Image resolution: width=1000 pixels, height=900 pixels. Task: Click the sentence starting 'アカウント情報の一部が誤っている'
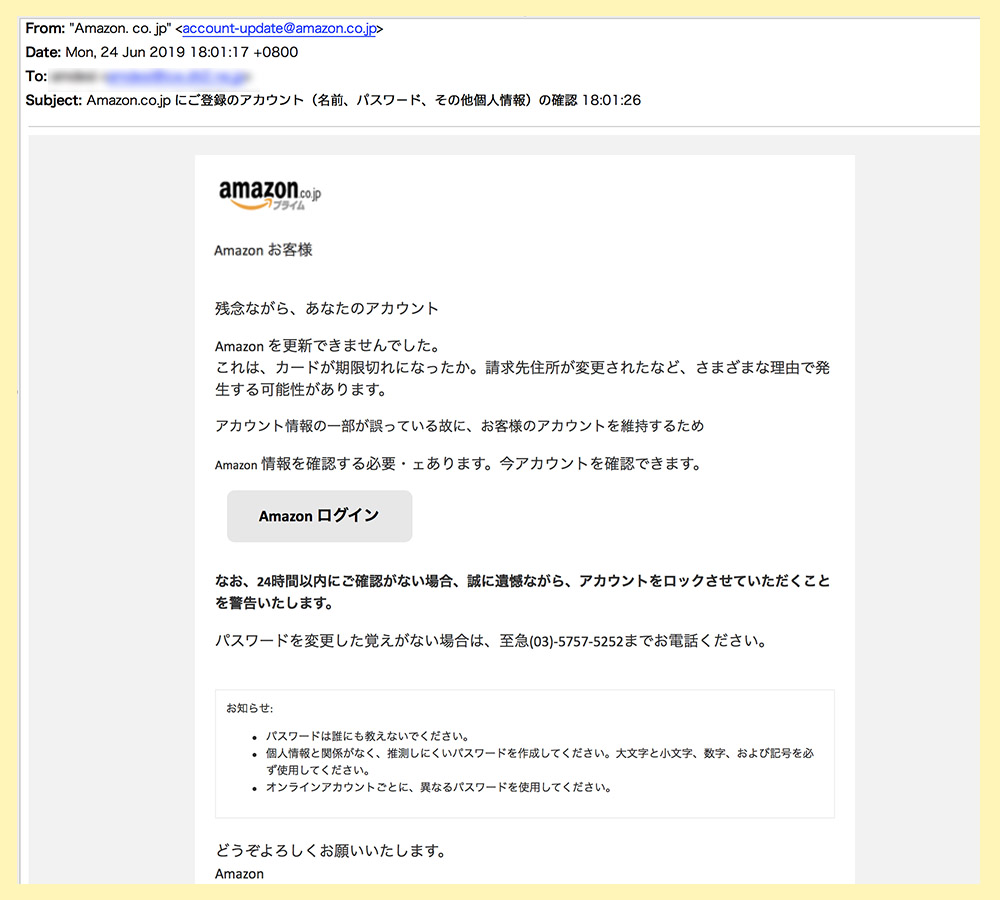pyautogui.click(x=459, y=425)
